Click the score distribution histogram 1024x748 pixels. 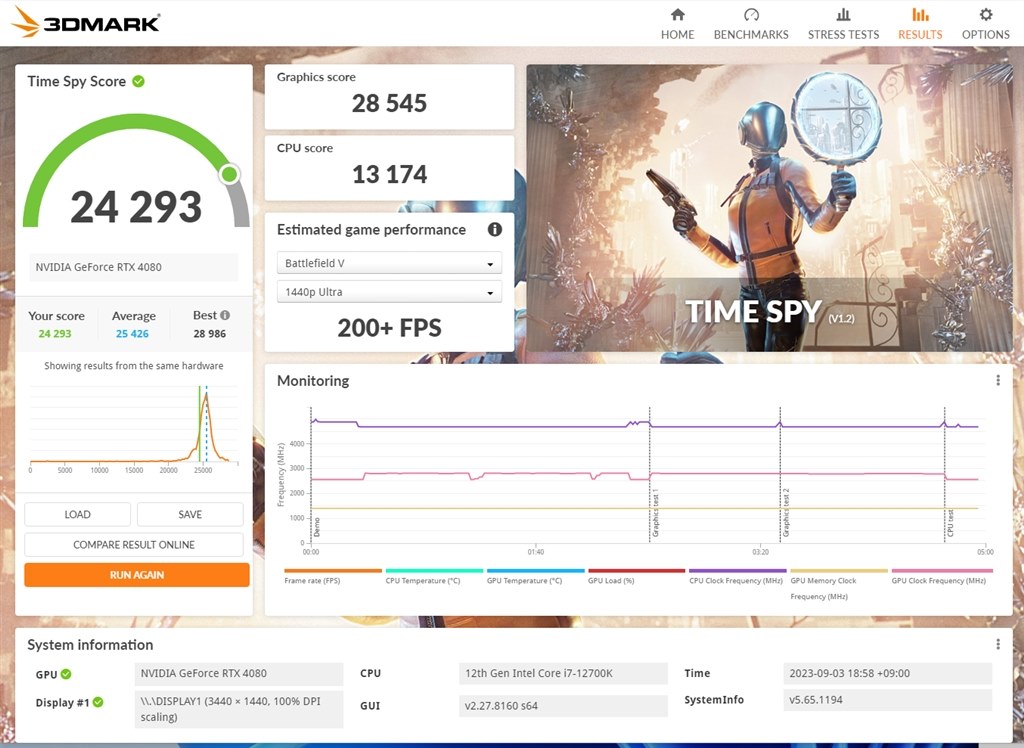134,428
